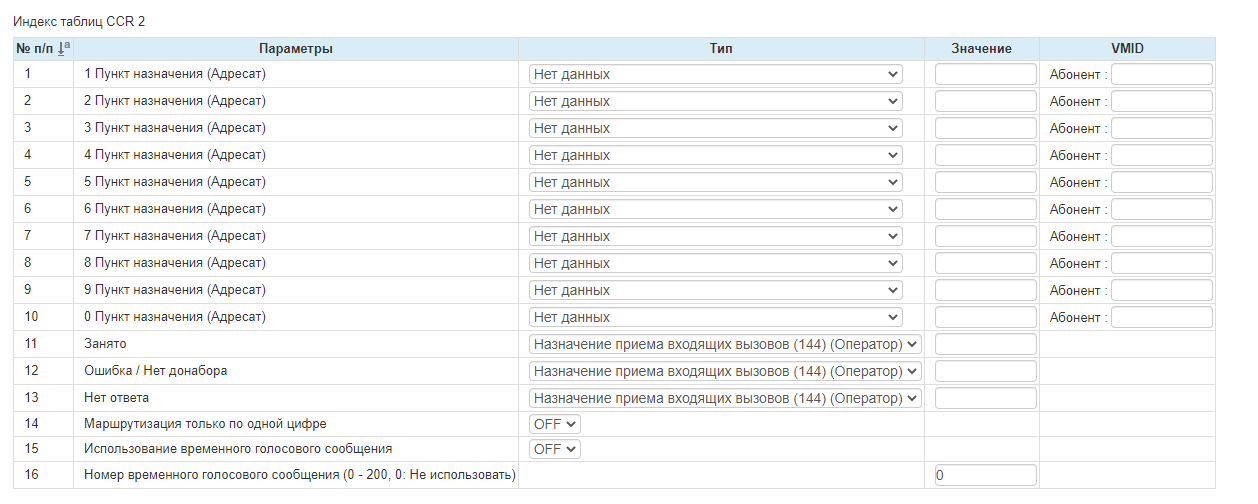This screenshot has height=504, width=1258.
Task: Expand Тип dropdown for 5 Пункт назначения
Action: (715, 182)
